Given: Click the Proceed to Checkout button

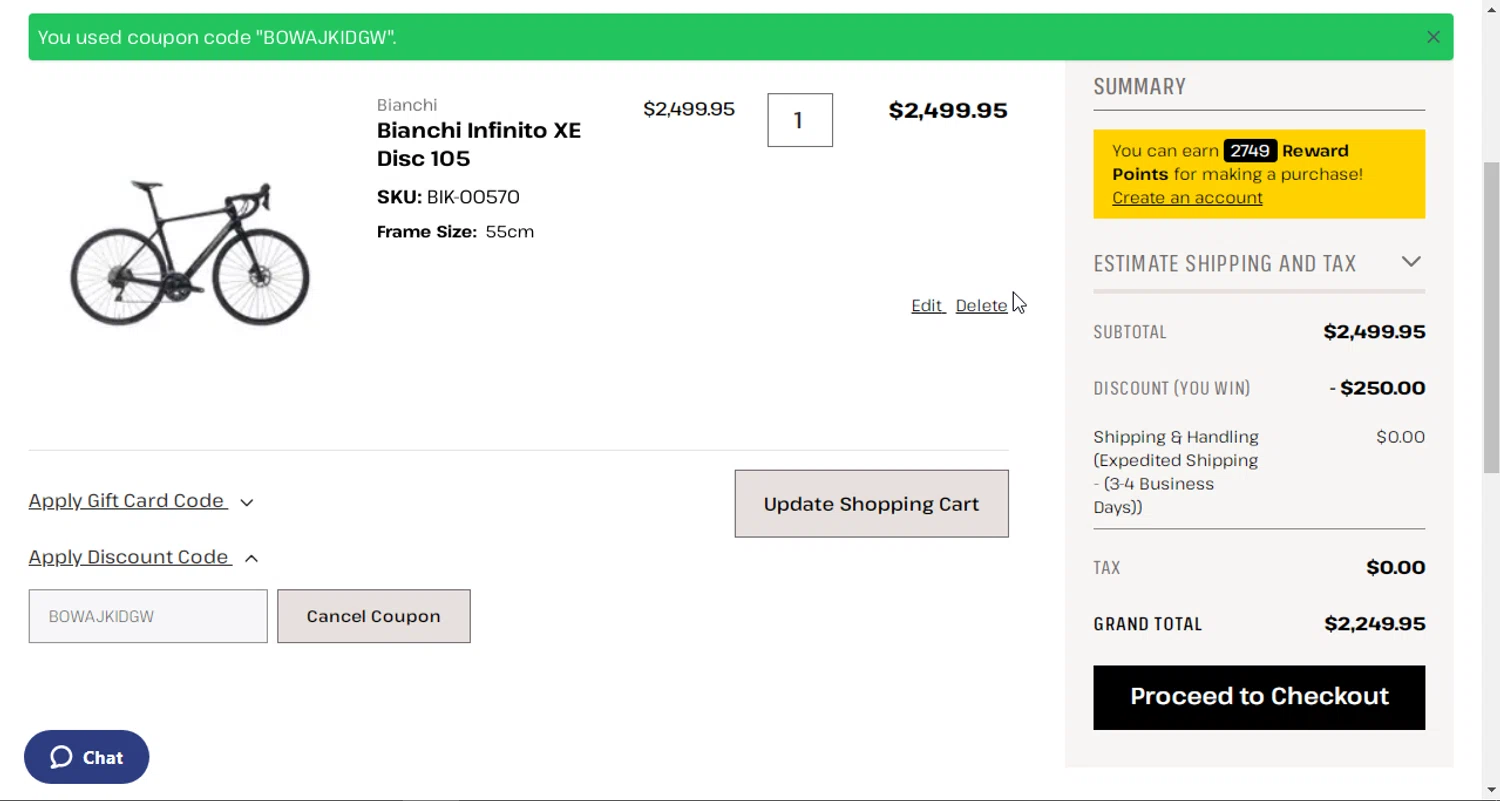Looking at the screenshot, I should 1258,697.
